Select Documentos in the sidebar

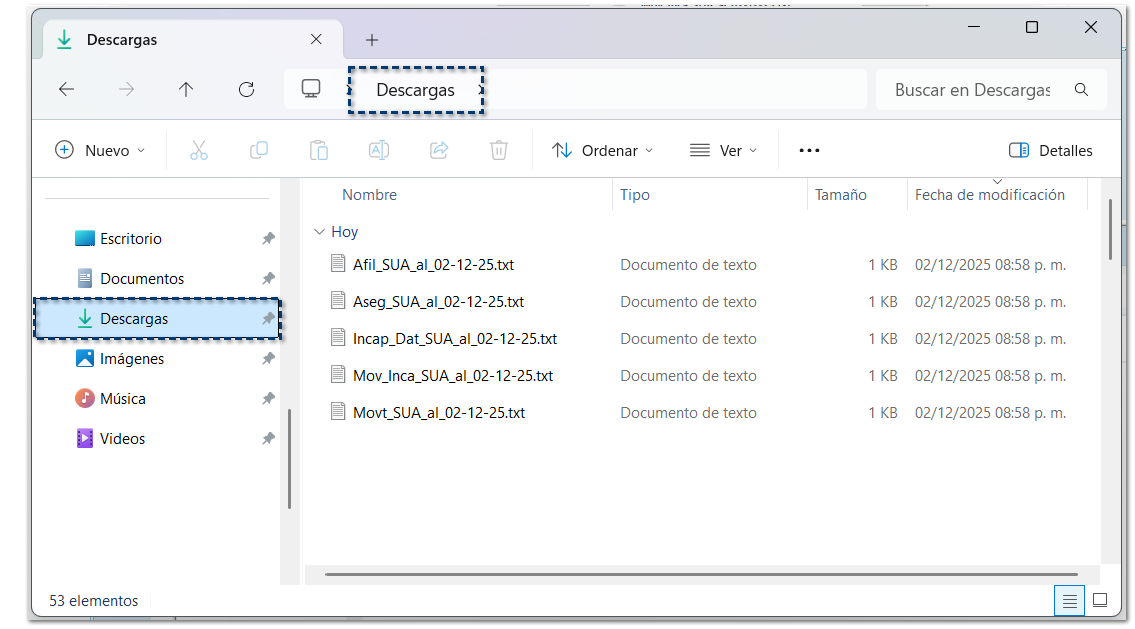pos(142,279)
